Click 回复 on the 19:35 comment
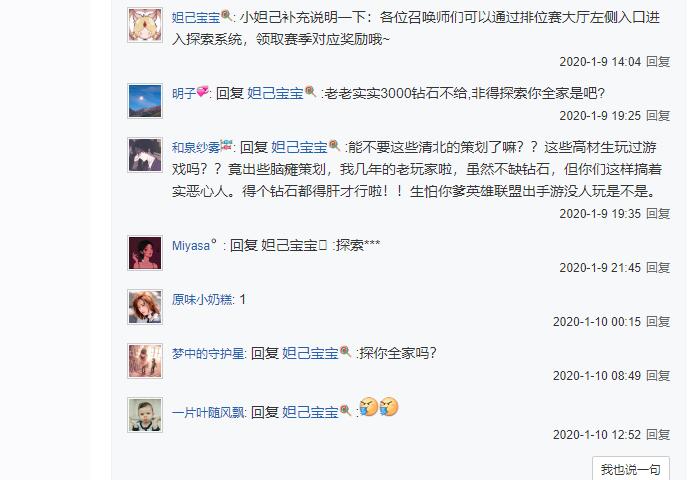700x480 pixels. click(x=658, y=214)
